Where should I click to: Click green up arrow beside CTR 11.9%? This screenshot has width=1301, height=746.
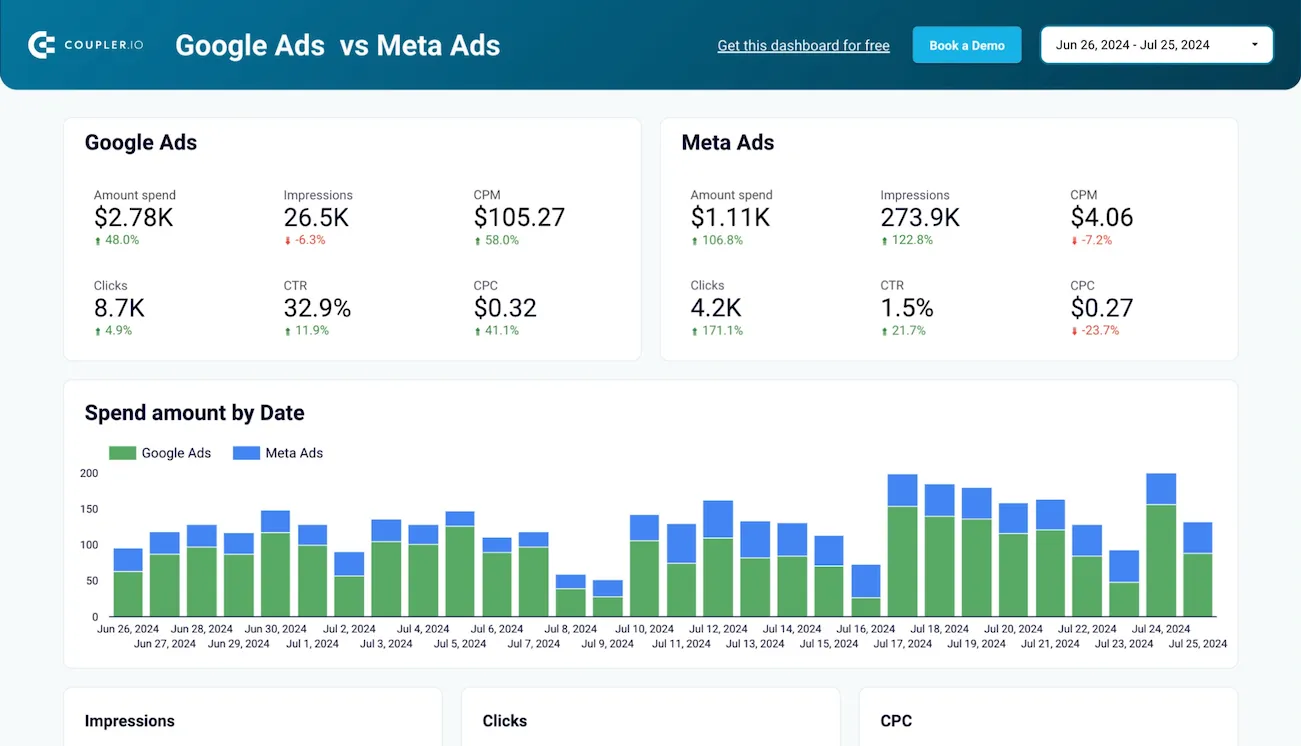coord(286,330)
